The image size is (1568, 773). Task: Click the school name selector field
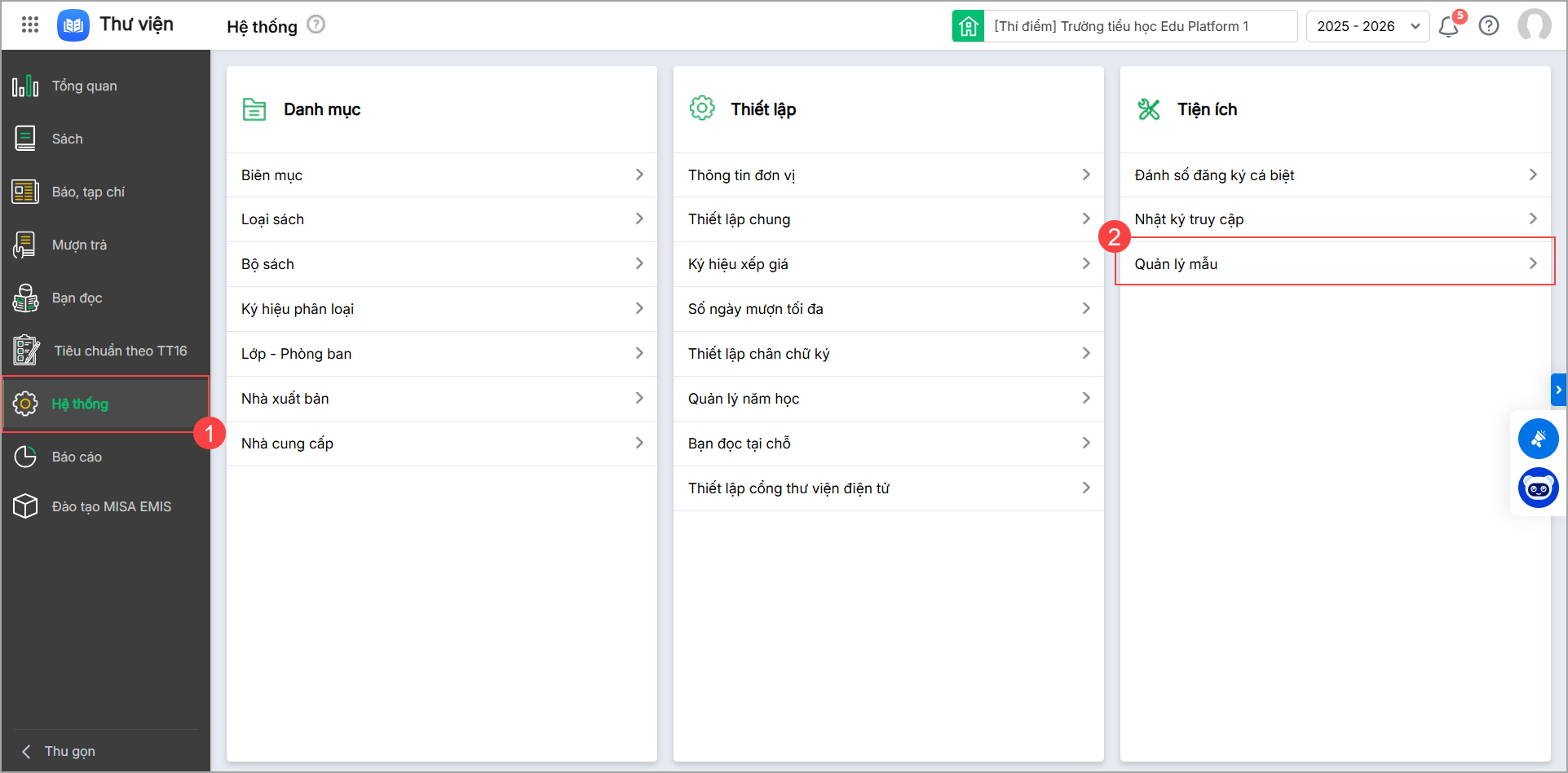[1139, 26]
